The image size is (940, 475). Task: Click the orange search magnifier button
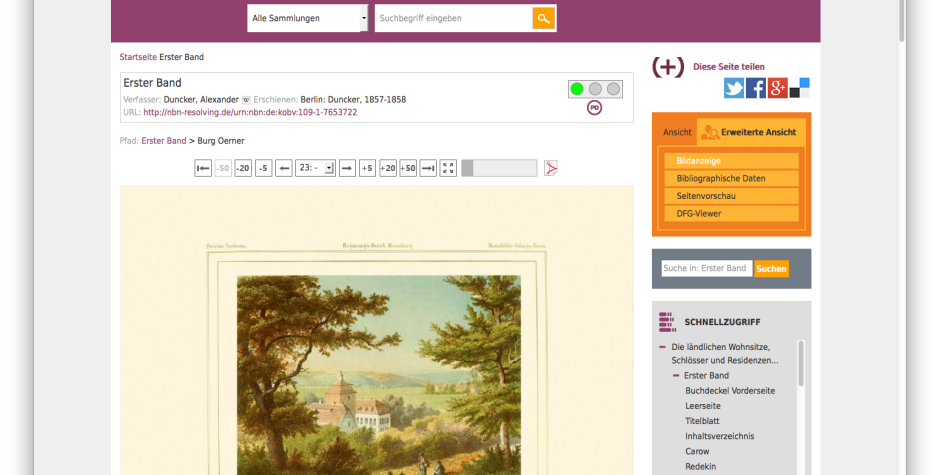pyautogui.click(x=543, y=19)
